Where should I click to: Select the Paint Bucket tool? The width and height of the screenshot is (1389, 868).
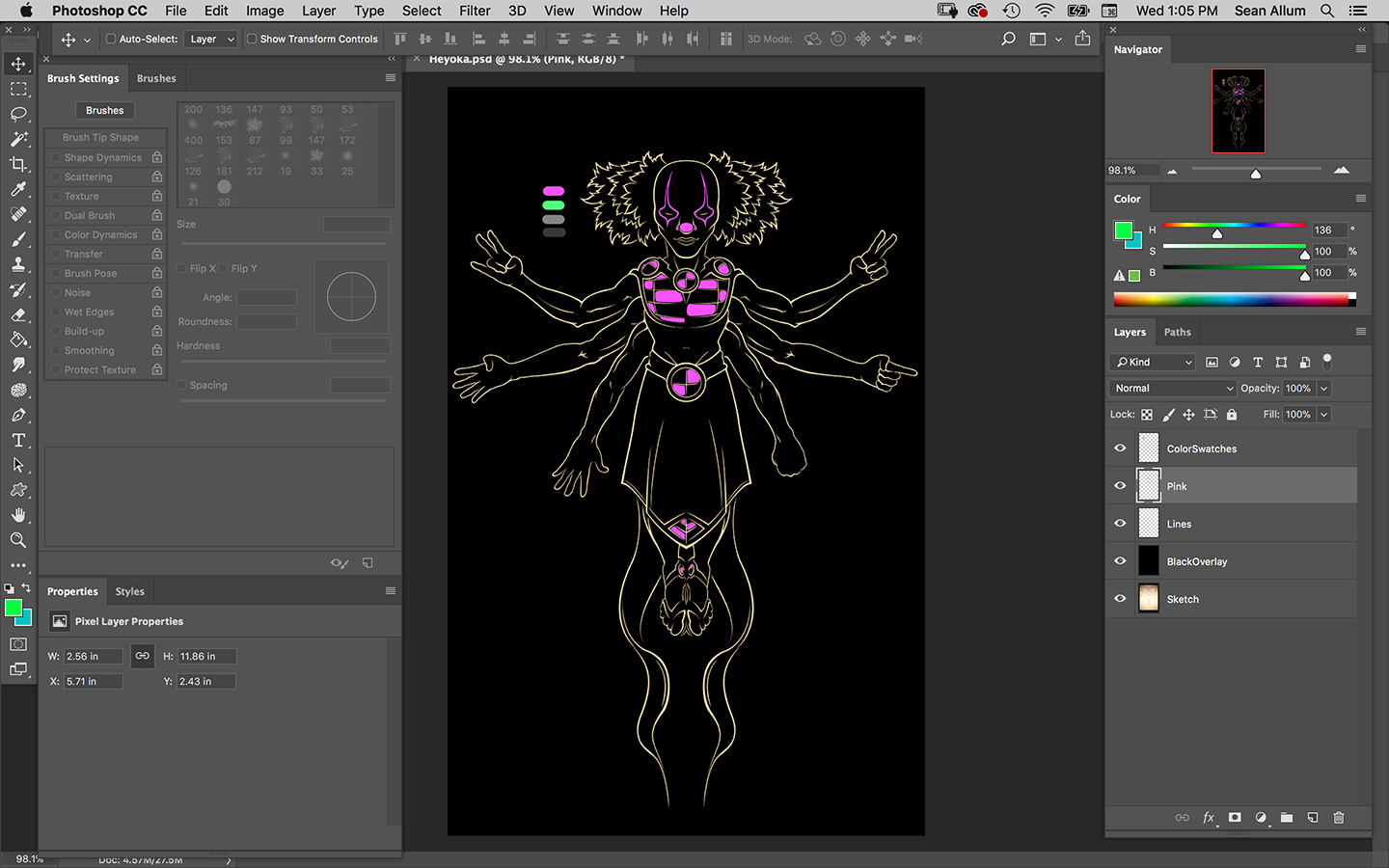pos(18,339)
